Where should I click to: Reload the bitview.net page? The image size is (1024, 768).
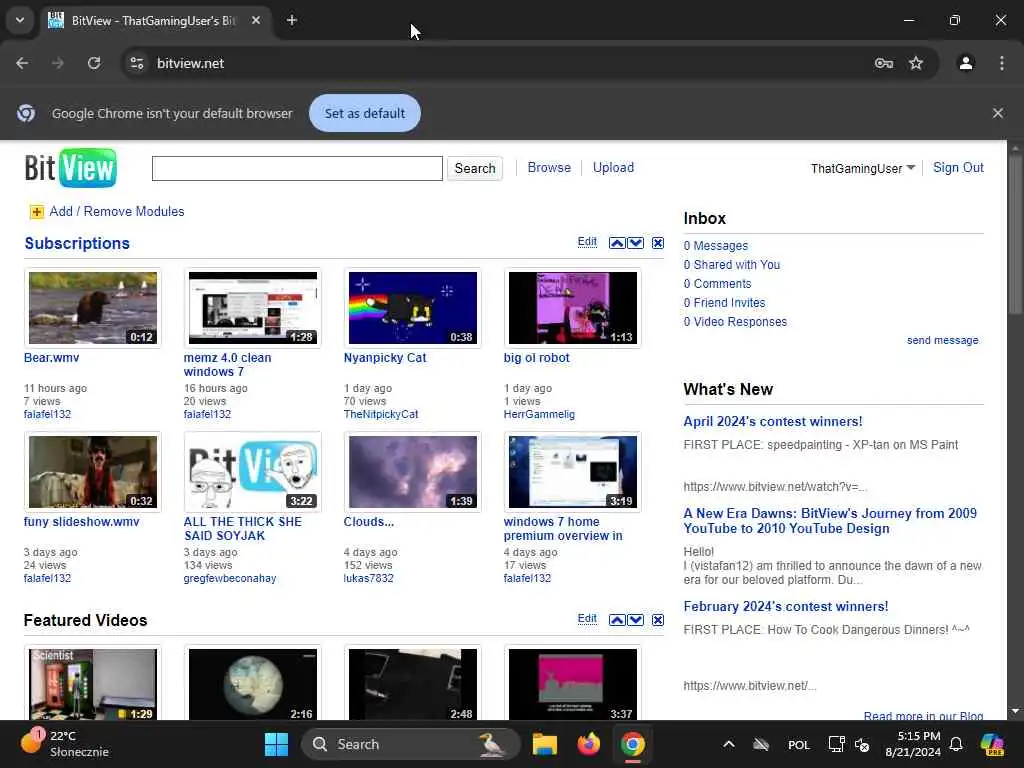click(x=94, y=63)
